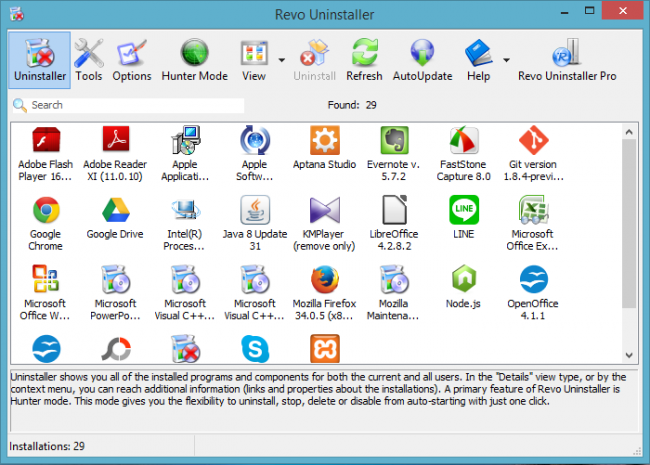Select the orange XAMPP icon

tap(325, 349)
